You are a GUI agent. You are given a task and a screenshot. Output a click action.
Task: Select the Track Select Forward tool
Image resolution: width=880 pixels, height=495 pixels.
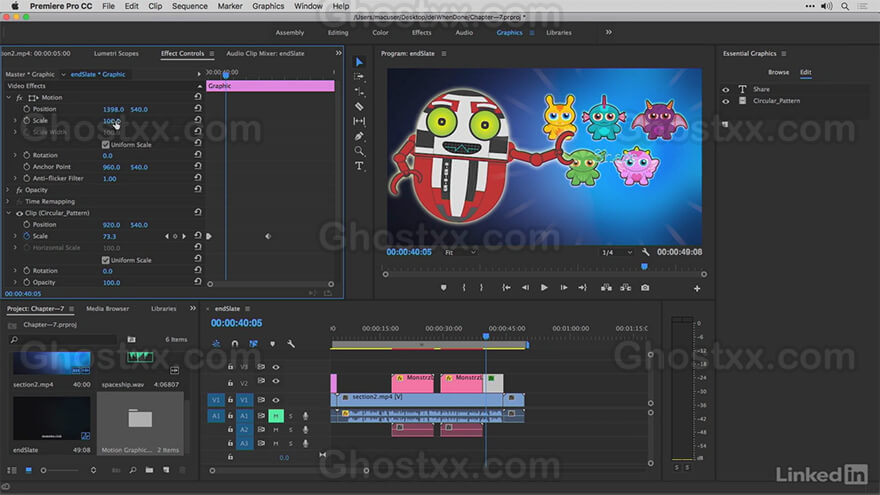tap(359, 76)
